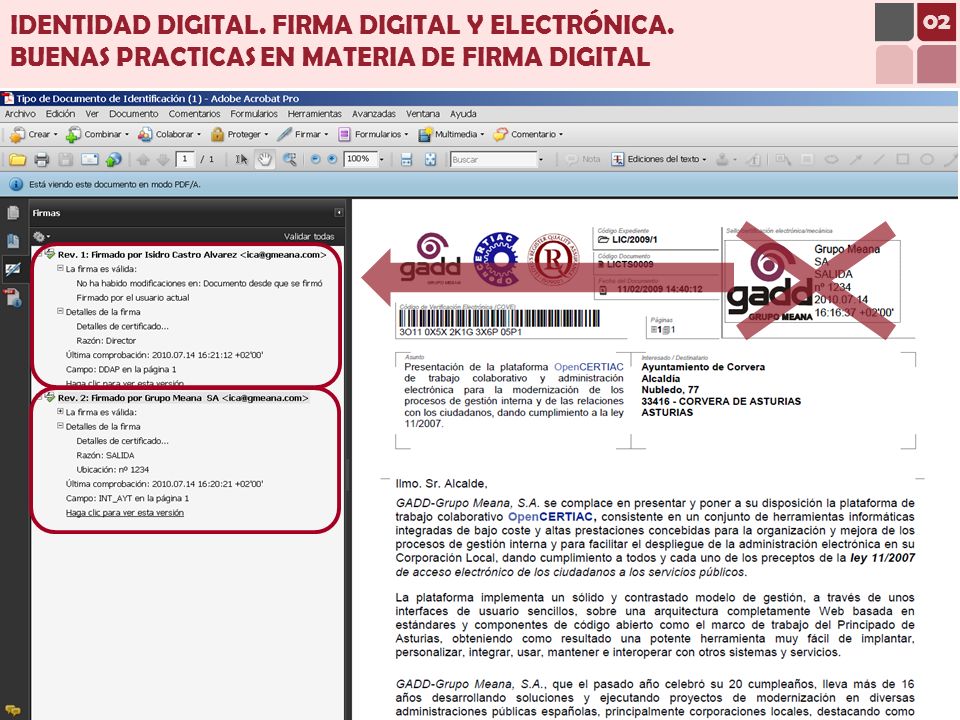Viewport: 960px width, 720px height.
Task: Open the Bookmarks panel icon in sidebar
Action: (x=13, y=241)
